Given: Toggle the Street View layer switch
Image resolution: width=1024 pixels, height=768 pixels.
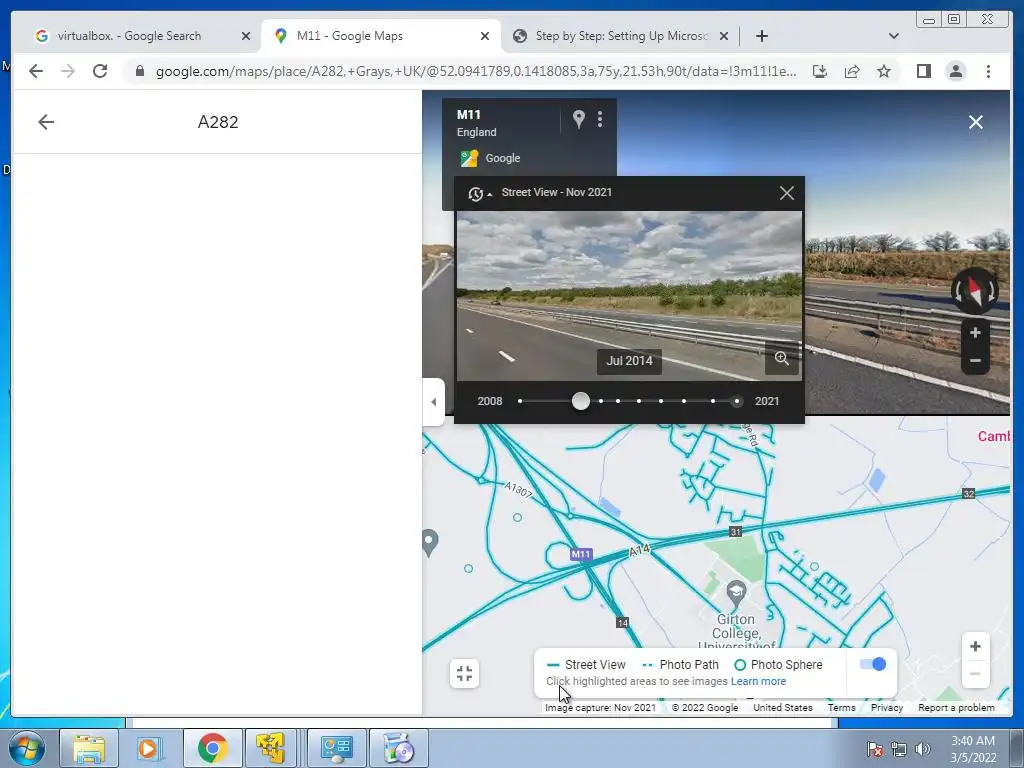Looking at the screenshot, I should point(872,664).
